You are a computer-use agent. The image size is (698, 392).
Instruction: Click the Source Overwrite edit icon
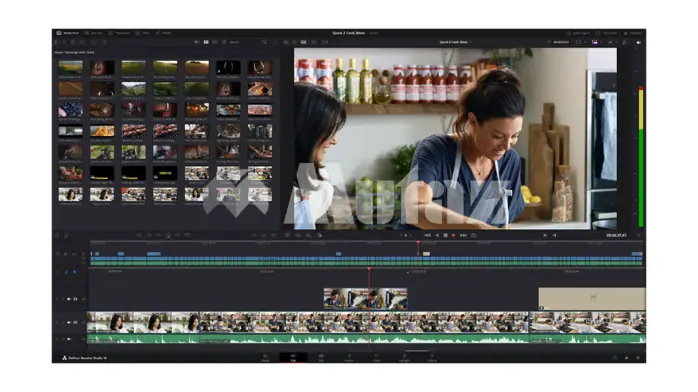(x=187, y=235)
